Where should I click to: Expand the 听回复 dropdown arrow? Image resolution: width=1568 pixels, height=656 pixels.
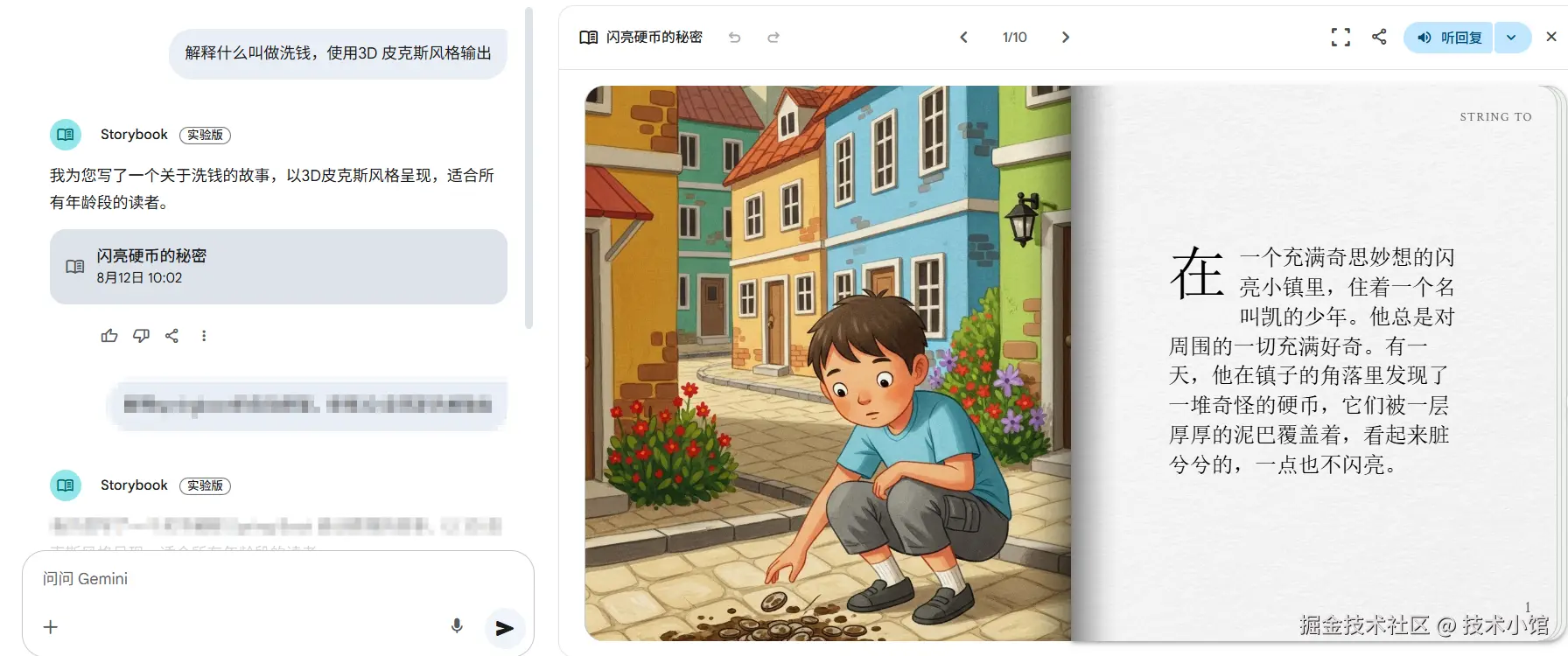click(x=1512, y=38)
